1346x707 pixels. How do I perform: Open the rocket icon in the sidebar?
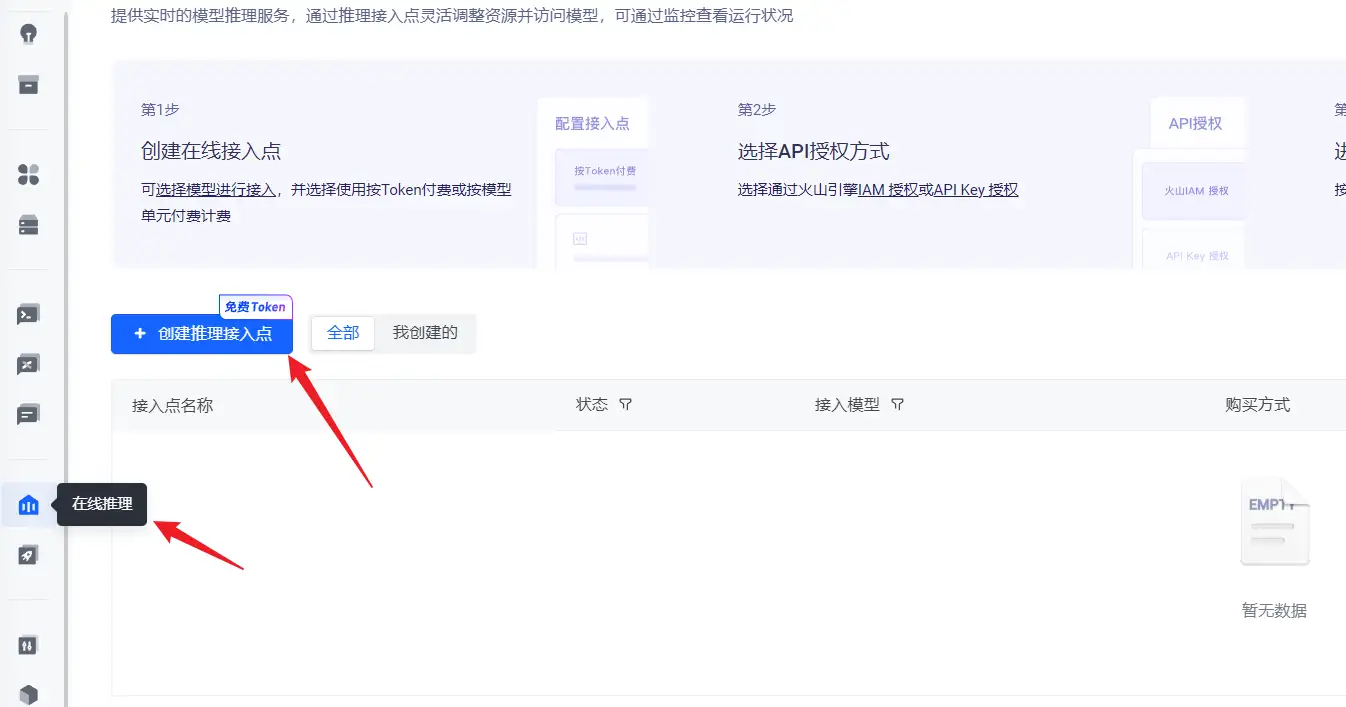pos(29,555)
